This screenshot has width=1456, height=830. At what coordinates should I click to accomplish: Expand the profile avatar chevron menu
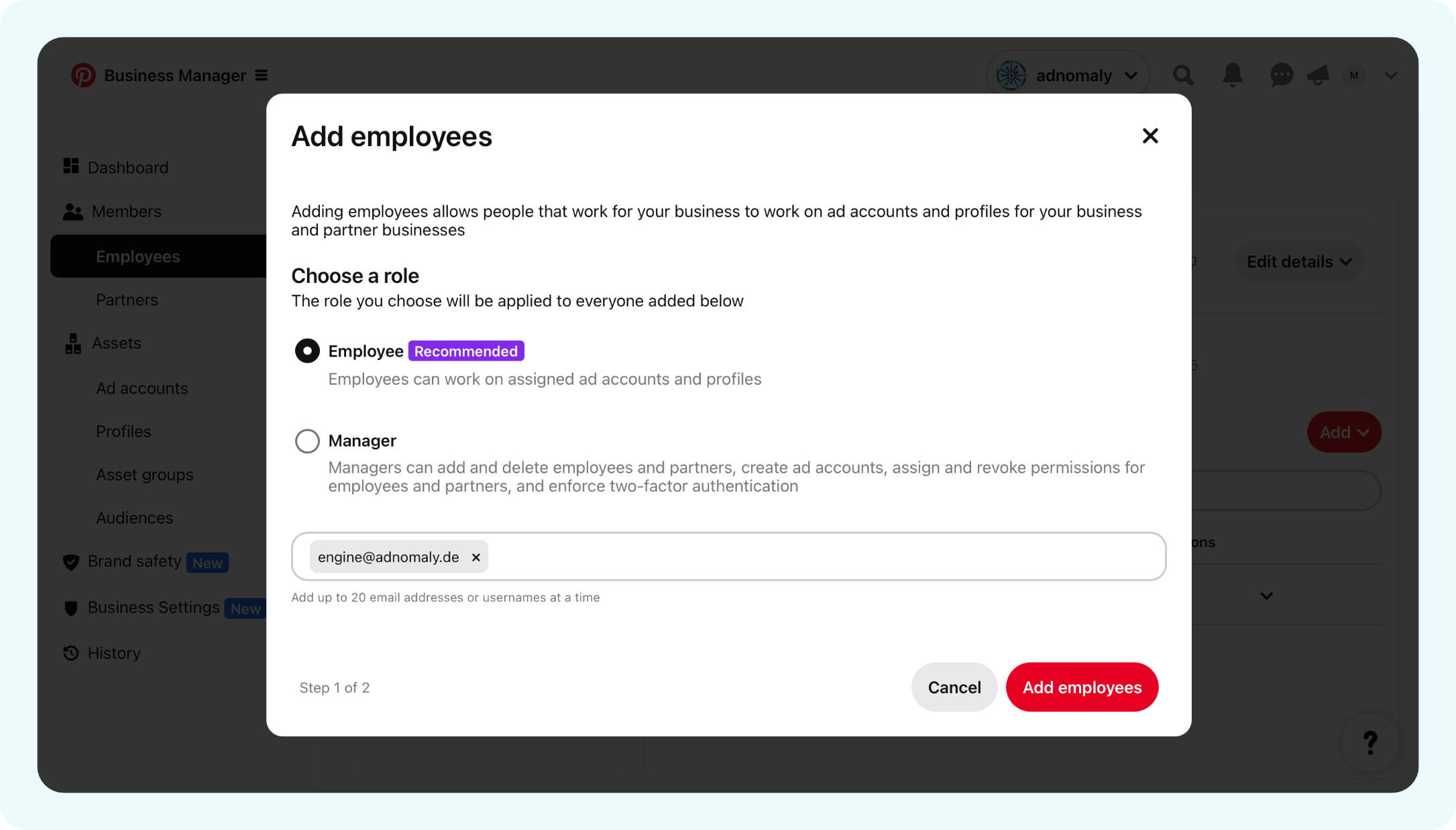click(1391, 75)
